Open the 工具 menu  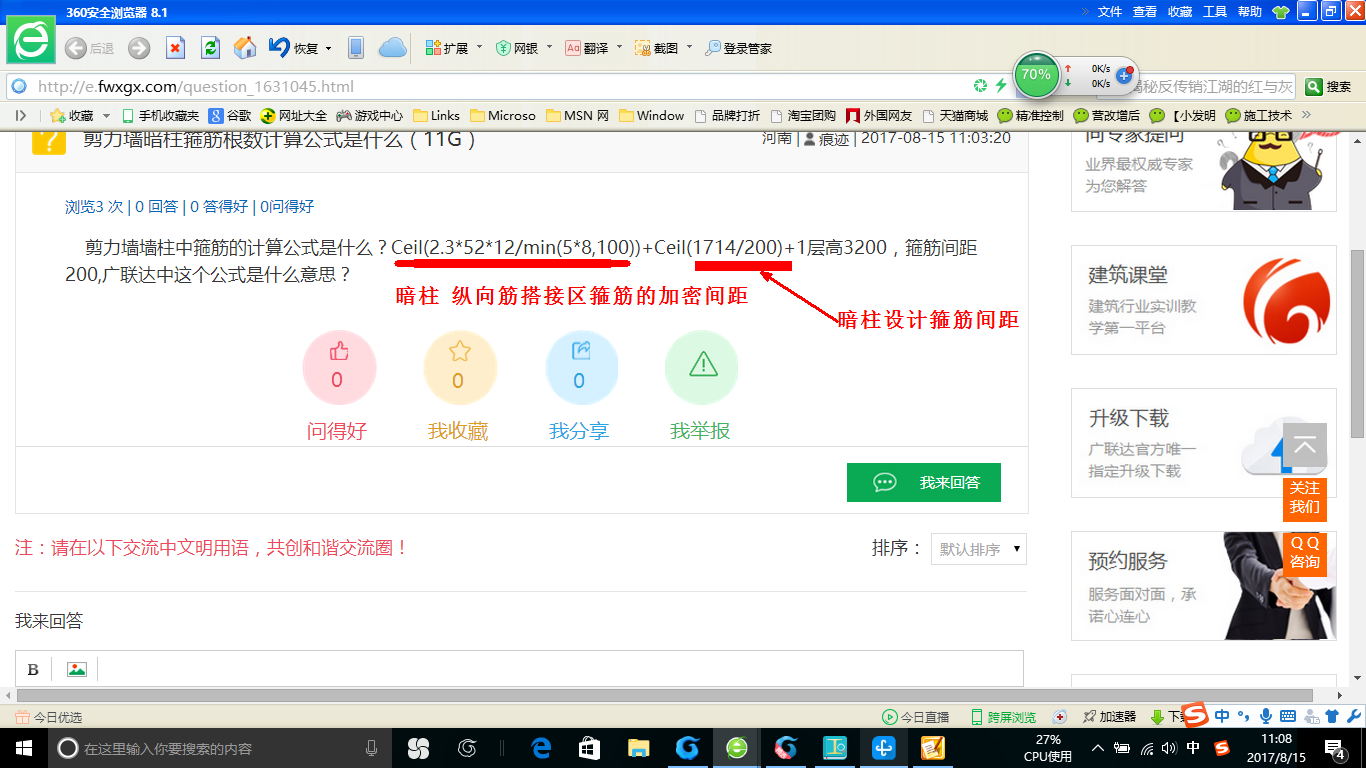coord(1214,12)
